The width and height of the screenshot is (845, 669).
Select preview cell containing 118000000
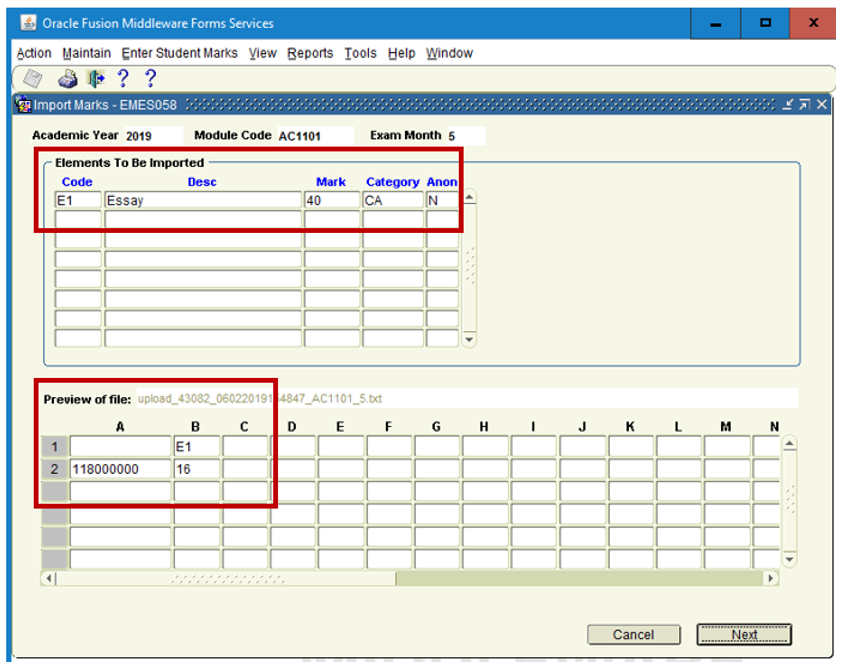[x=120, y=469]
